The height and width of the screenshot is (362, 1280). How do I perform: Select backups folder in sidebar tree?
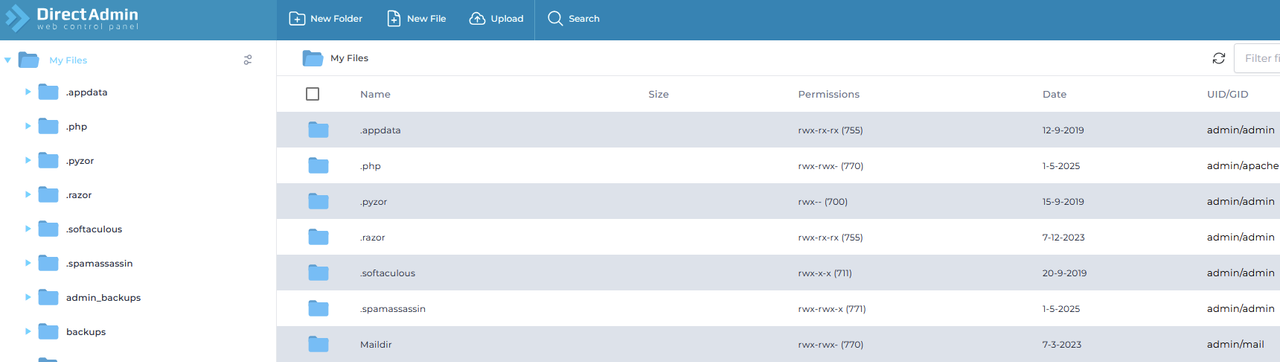[x=86, y=331]
